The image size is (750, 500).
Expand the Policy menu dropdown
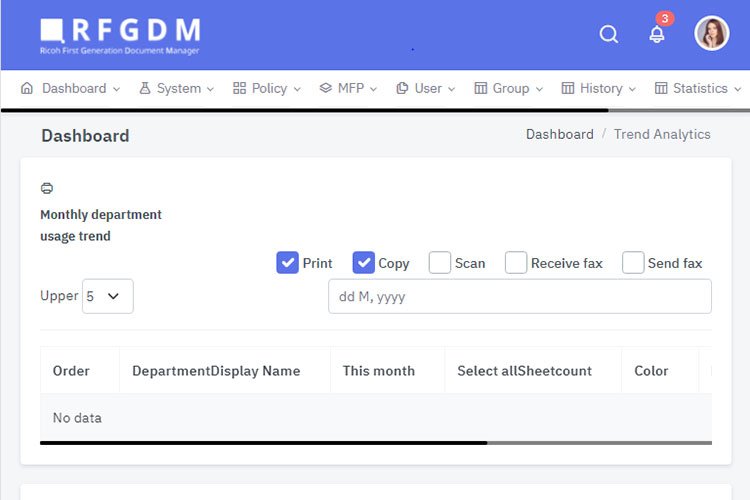click(267, 88)
